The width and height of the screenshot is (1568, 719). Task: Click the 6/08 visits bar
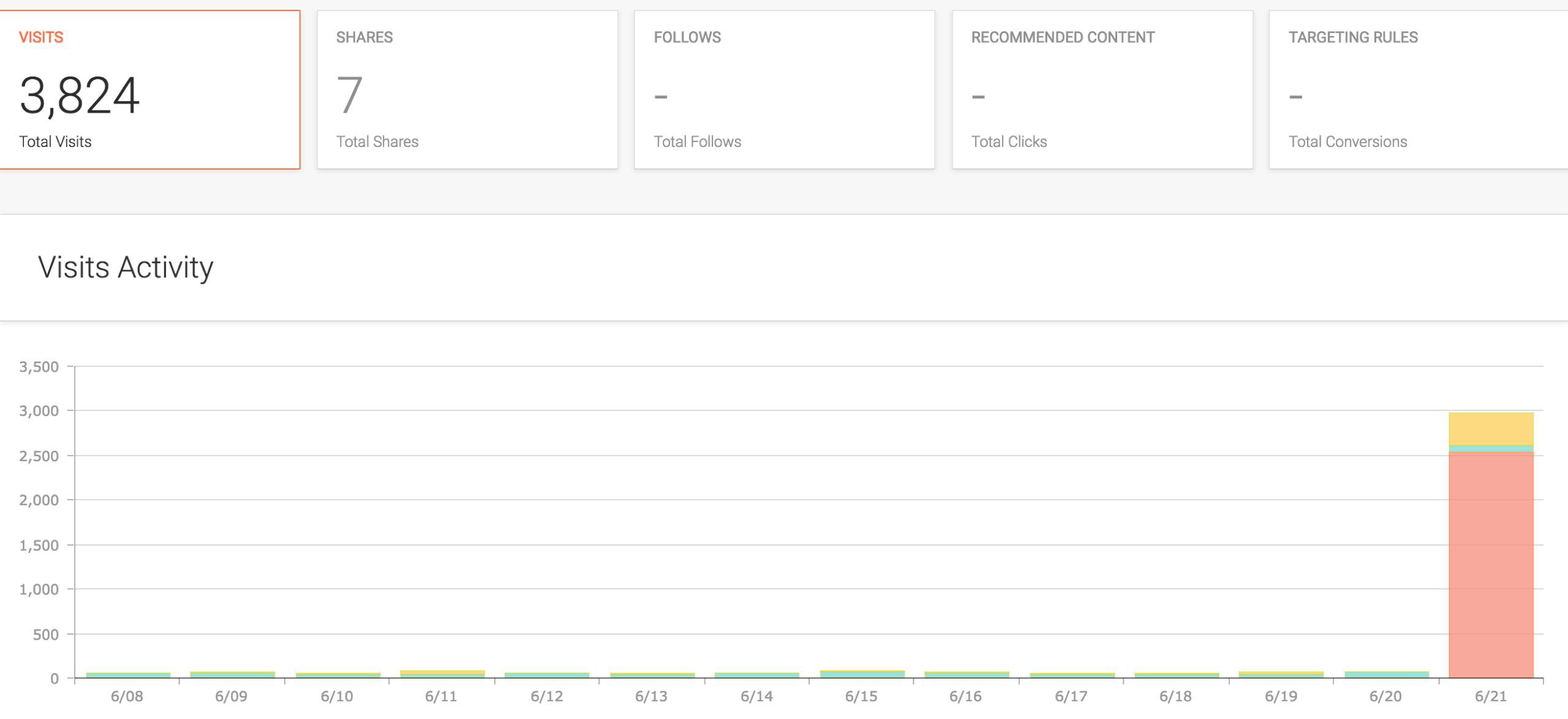click(128, 675)
